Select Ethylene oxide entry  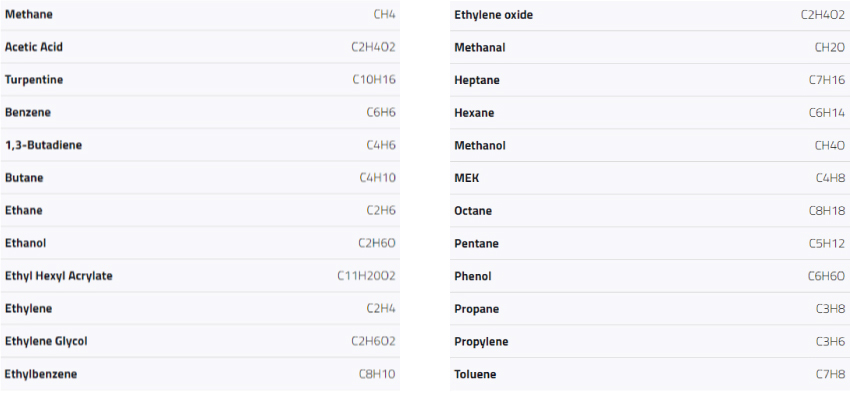[493, 15]
